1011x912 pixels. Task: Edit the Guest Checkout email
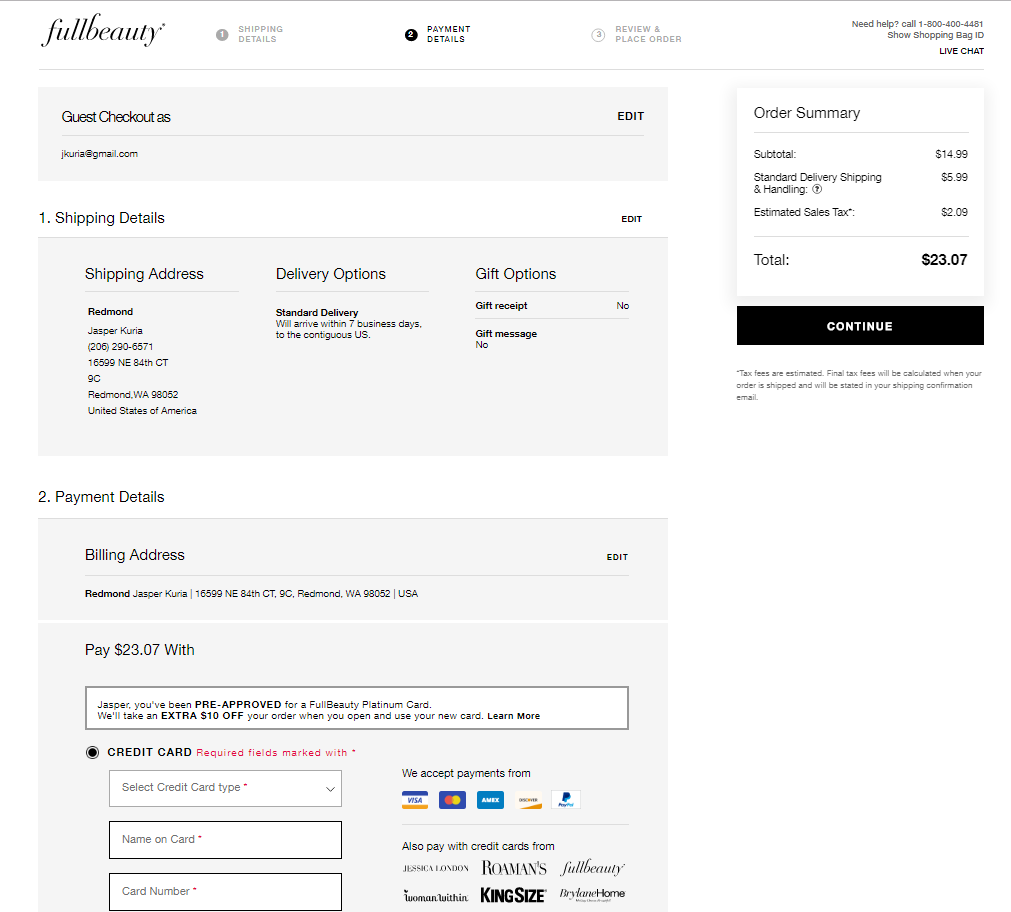click(x=631, y=116)
